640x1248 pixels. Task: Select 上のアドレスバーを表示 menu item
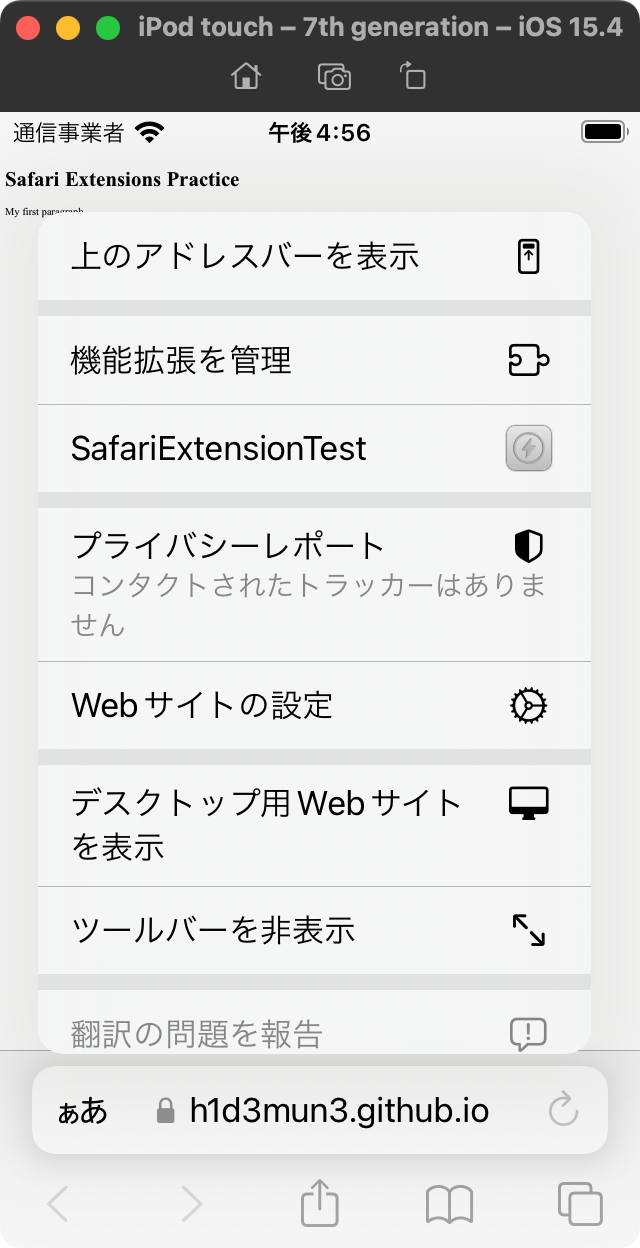[314, 256]
